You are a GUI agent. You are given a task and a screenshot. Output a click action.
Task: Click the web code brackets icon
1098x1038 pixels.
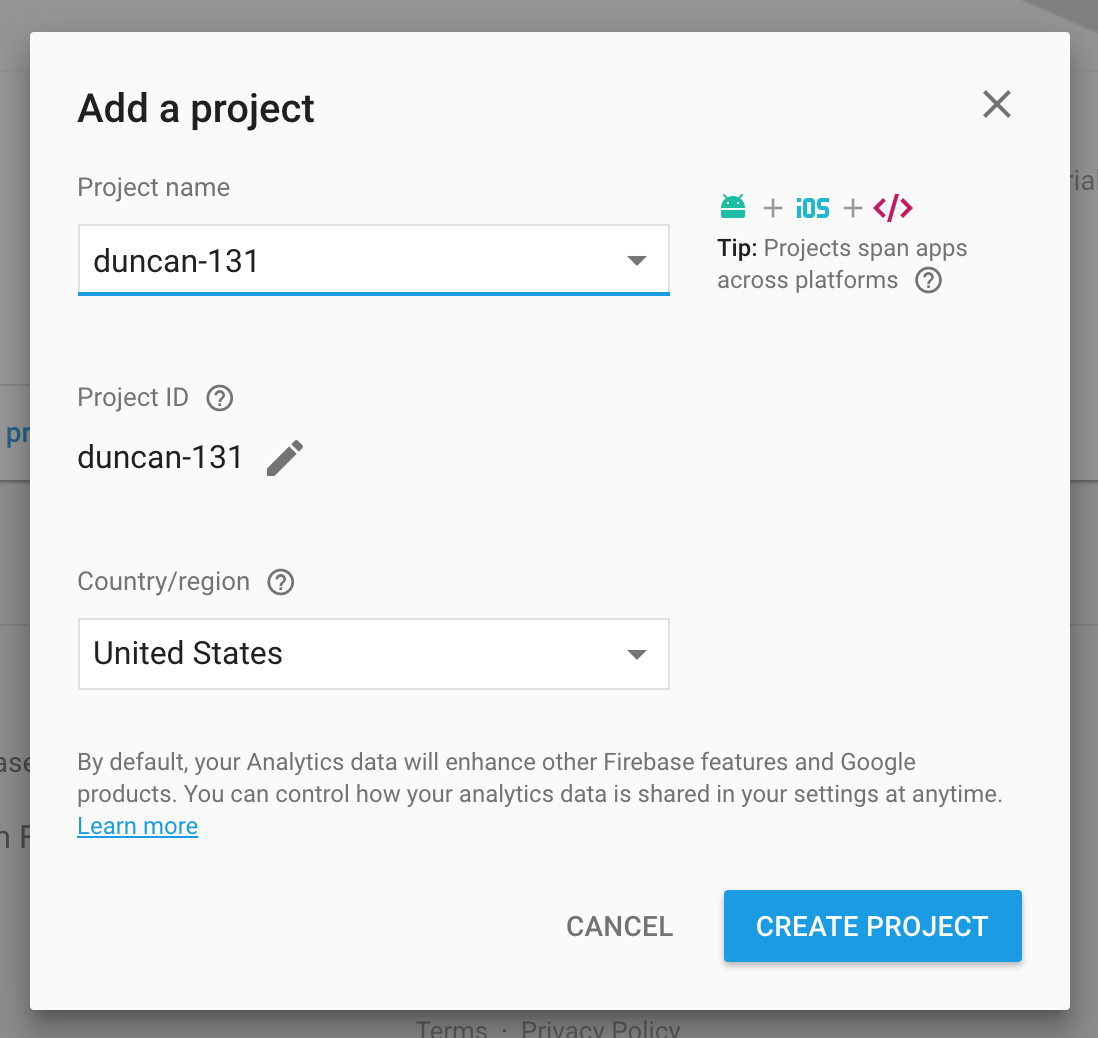(893, 208)
